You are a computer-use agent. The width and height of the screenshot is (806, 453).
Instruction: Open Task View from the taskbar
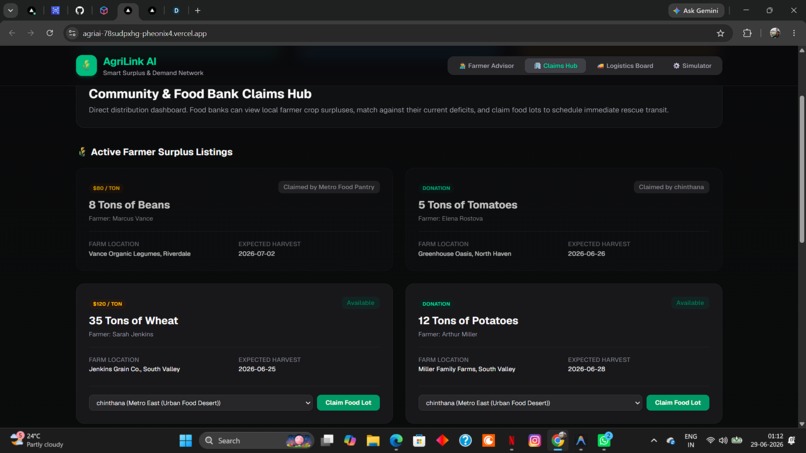(327, 441)
